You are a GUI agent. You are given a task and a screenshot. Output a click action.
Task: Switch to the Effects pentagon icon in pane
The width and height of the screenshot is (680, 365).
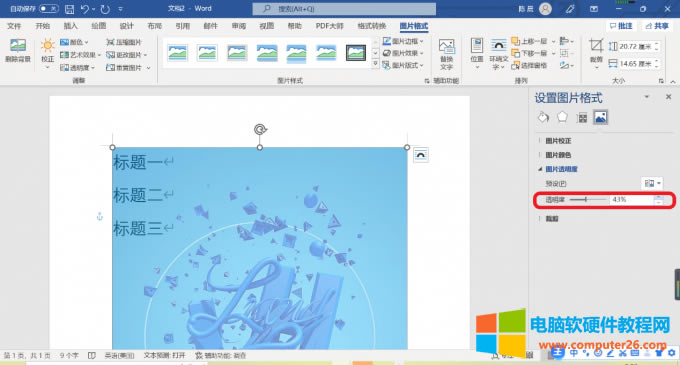562,117
